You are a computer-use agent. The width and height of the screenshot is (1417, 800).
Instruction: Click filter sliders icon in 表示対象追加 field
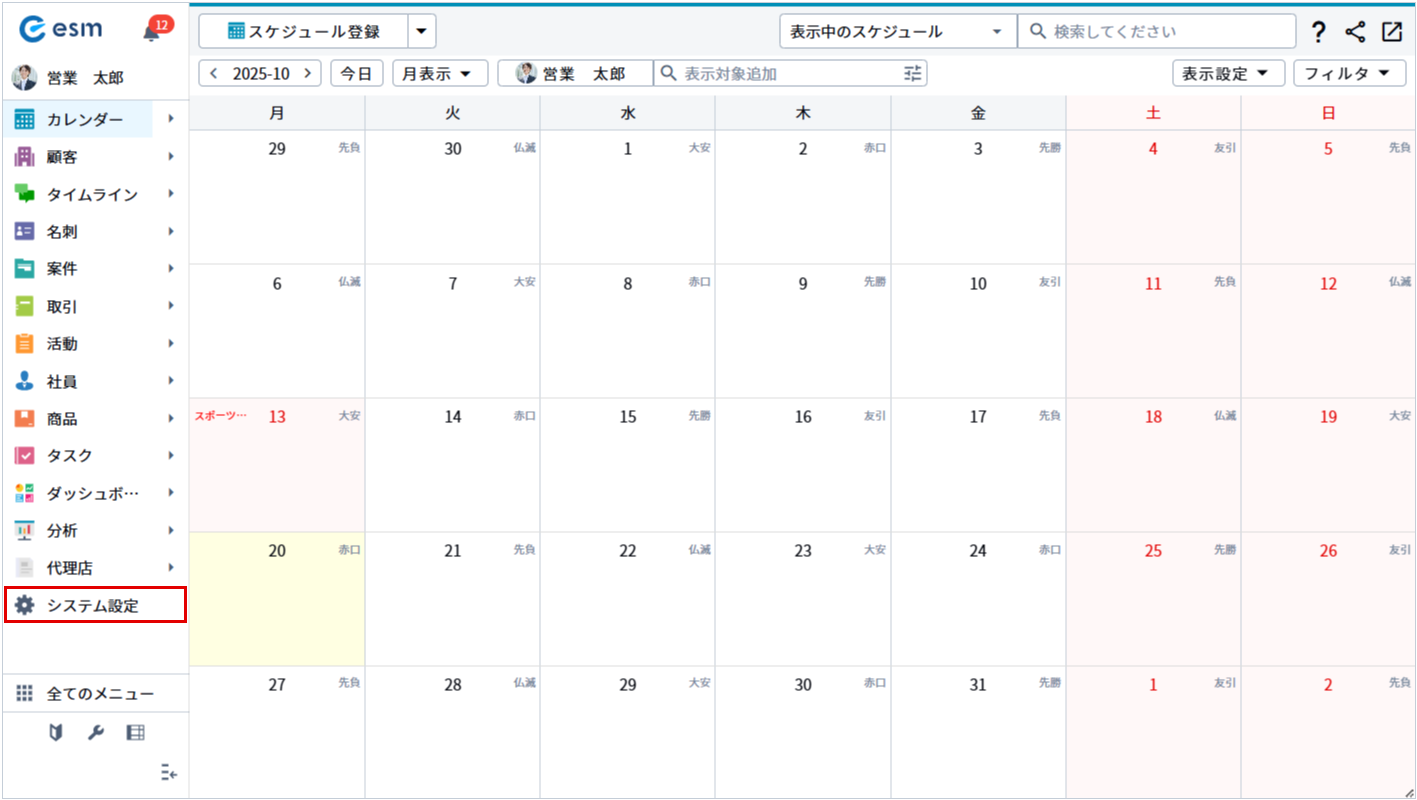coord(912,73)
